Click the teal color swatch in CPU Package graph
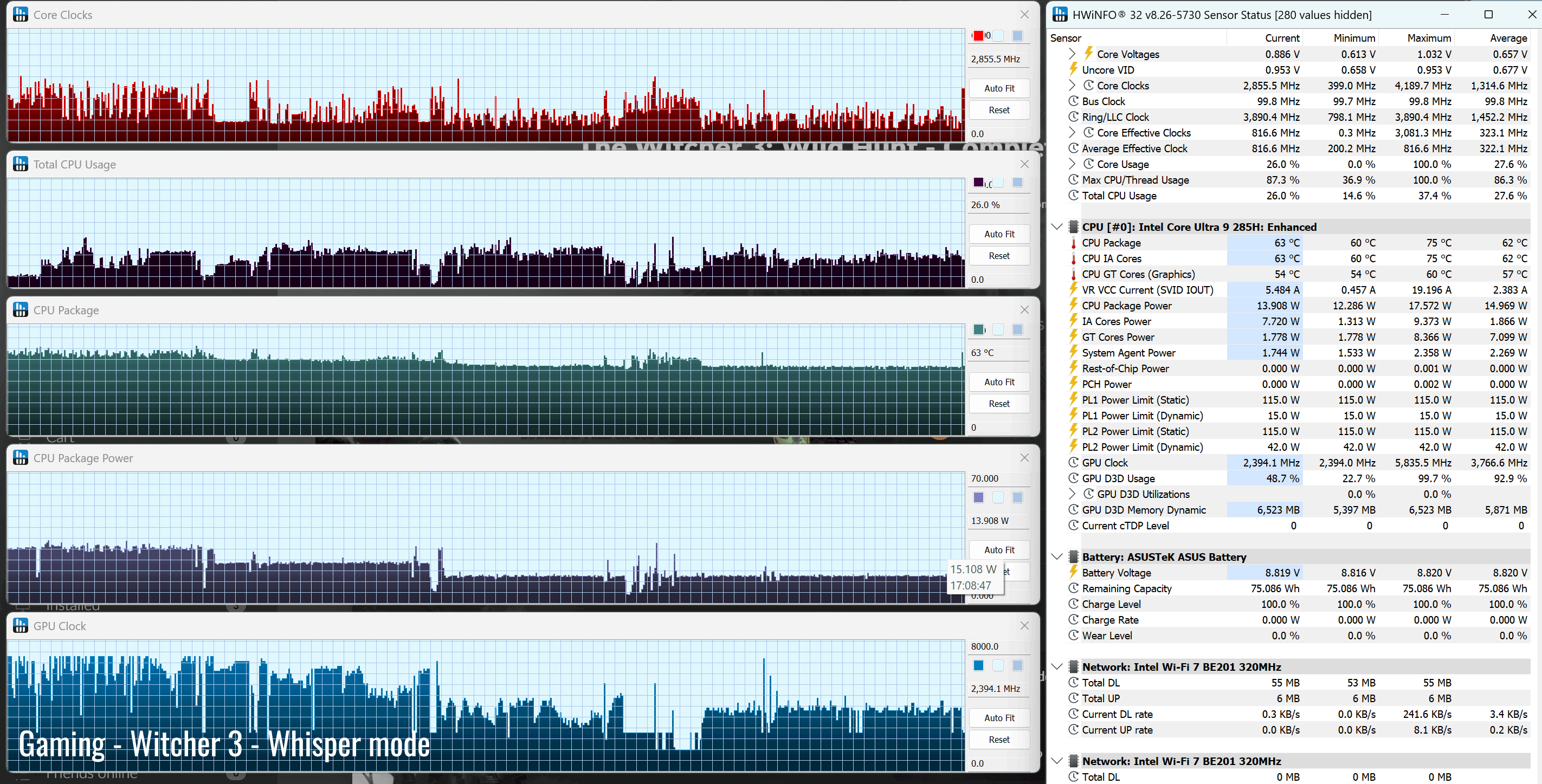Image resolution: width=1542 pixels, height=784 pixels. pos(978,330)
